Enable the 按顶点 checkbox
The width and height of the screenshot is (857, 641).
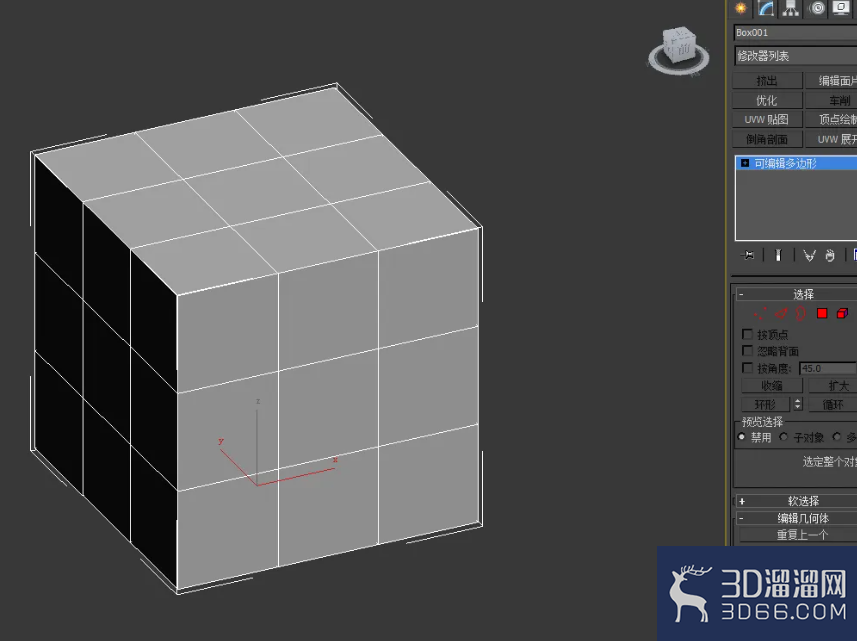pyautogui.click(x=747, y=334)
